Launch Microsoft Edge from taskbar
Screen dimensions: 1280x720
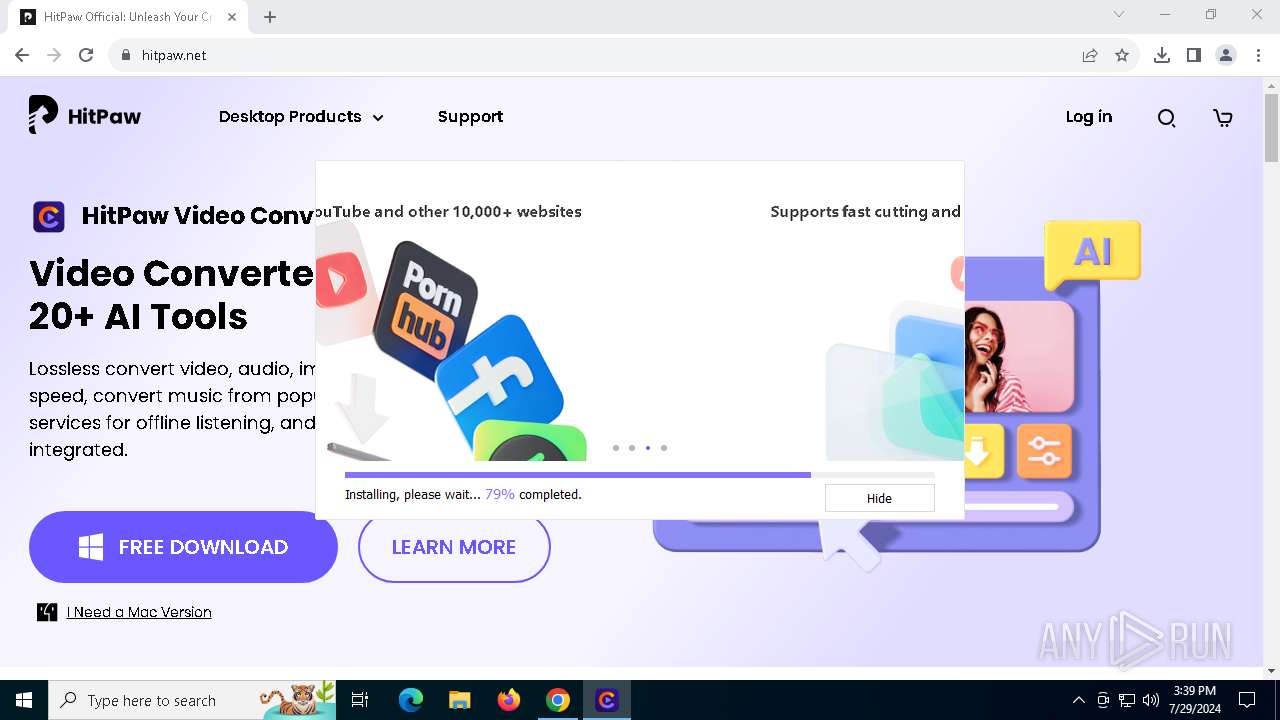[411, 700]
